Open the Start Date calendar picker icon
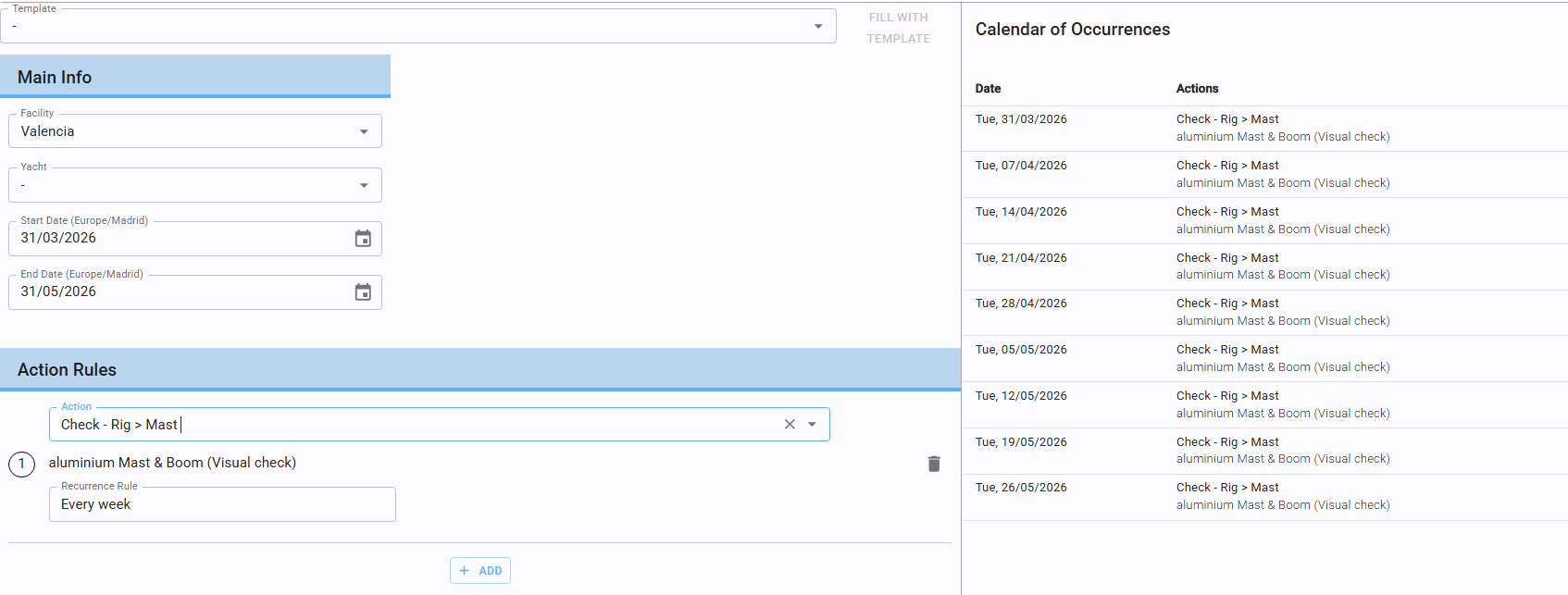The height and width of the screenshot is (595, 1568). point(363,239)
